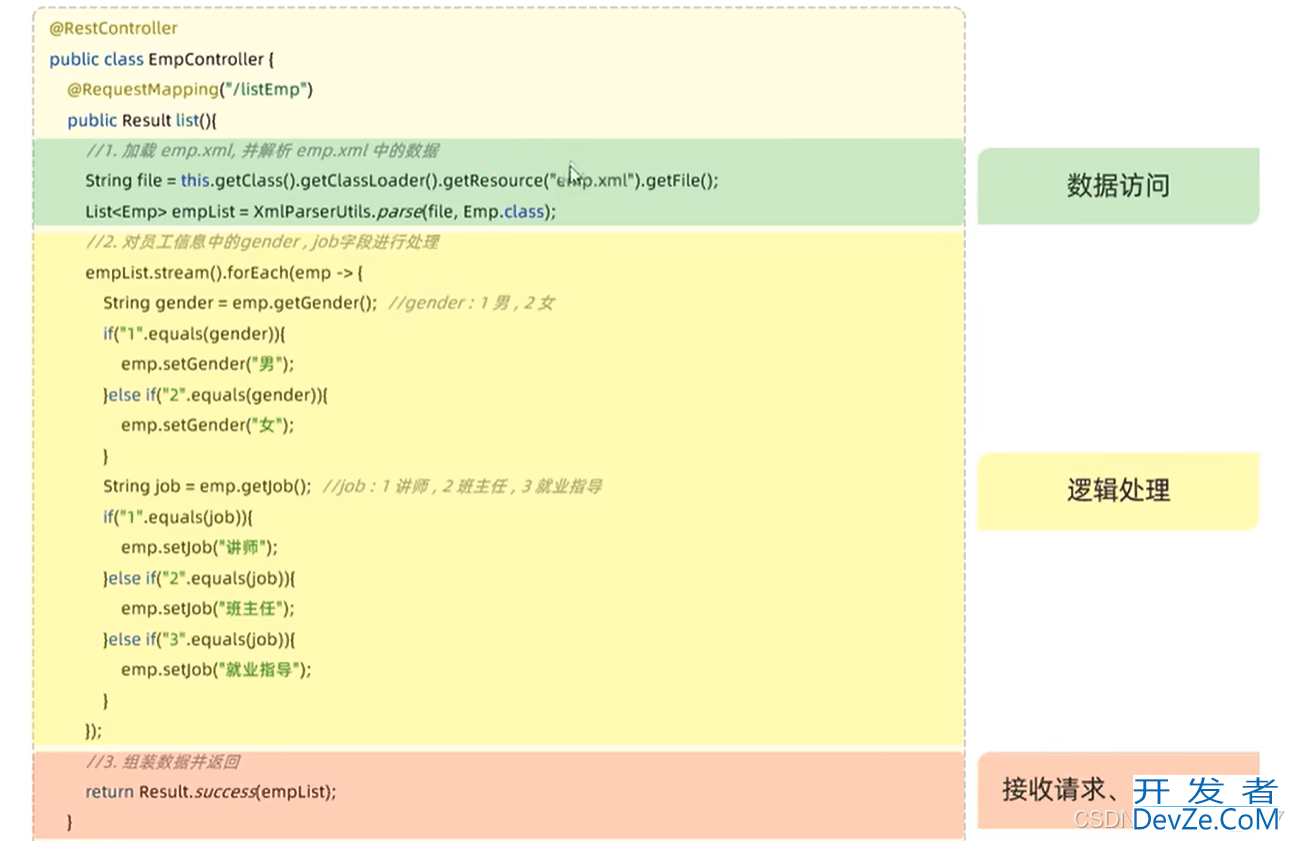Viewport: 1289px width, 841px height.
Task: Click 'empList.stream().forEach(emp -> {' line
Action: 224,273
